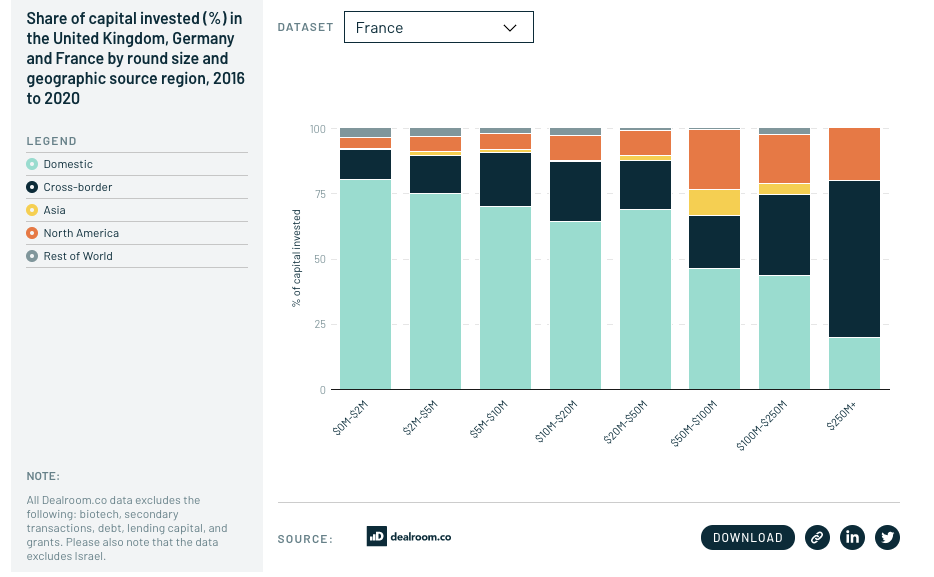Click the copy link icon
Viewport: 934px width, 577px height.
[x=817, y=537]
